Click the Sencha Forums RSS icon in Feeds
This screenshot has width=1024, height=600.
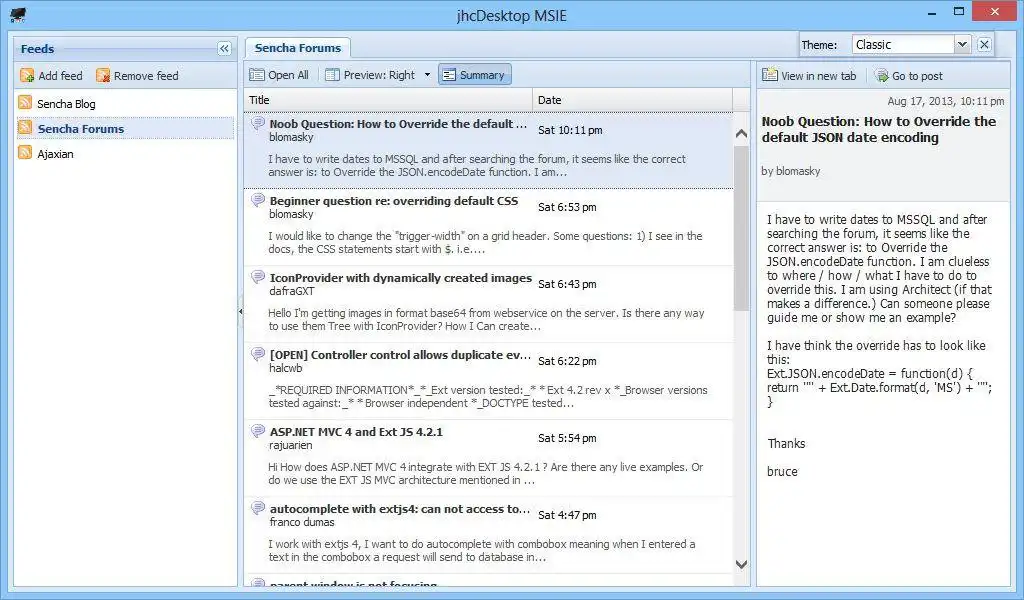[x=25, y=127]
